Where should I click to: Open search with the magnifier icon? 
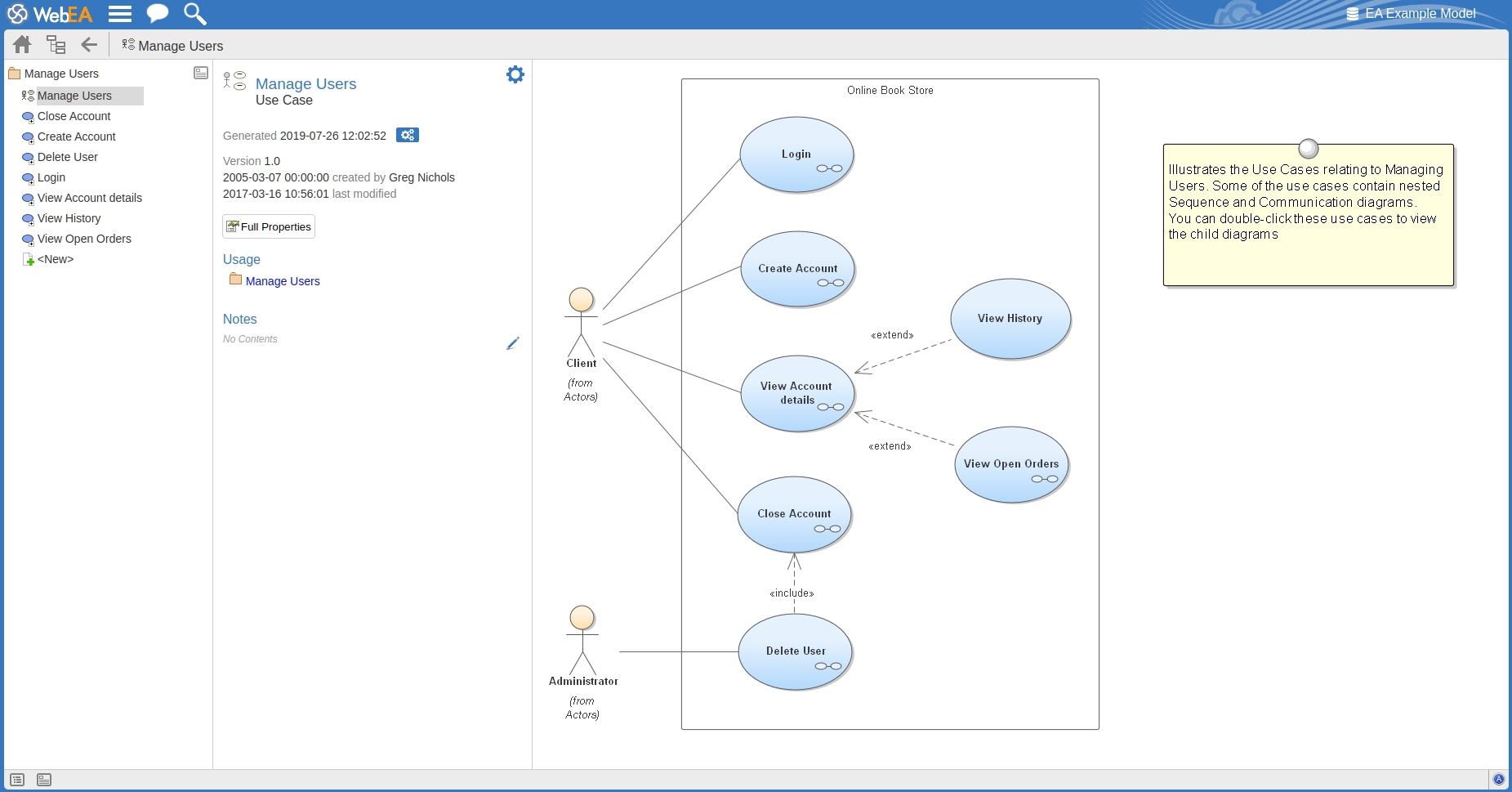pos(194,14)
